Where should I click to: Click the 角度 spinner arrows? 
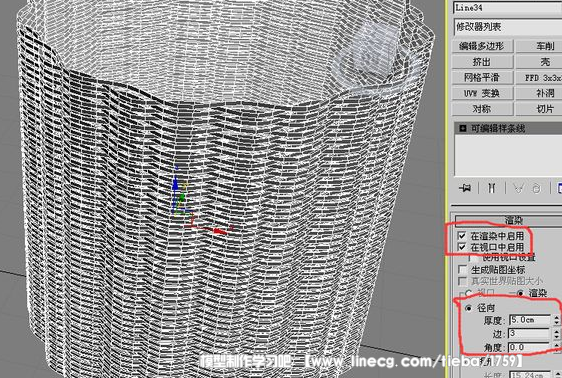[557, 347]
